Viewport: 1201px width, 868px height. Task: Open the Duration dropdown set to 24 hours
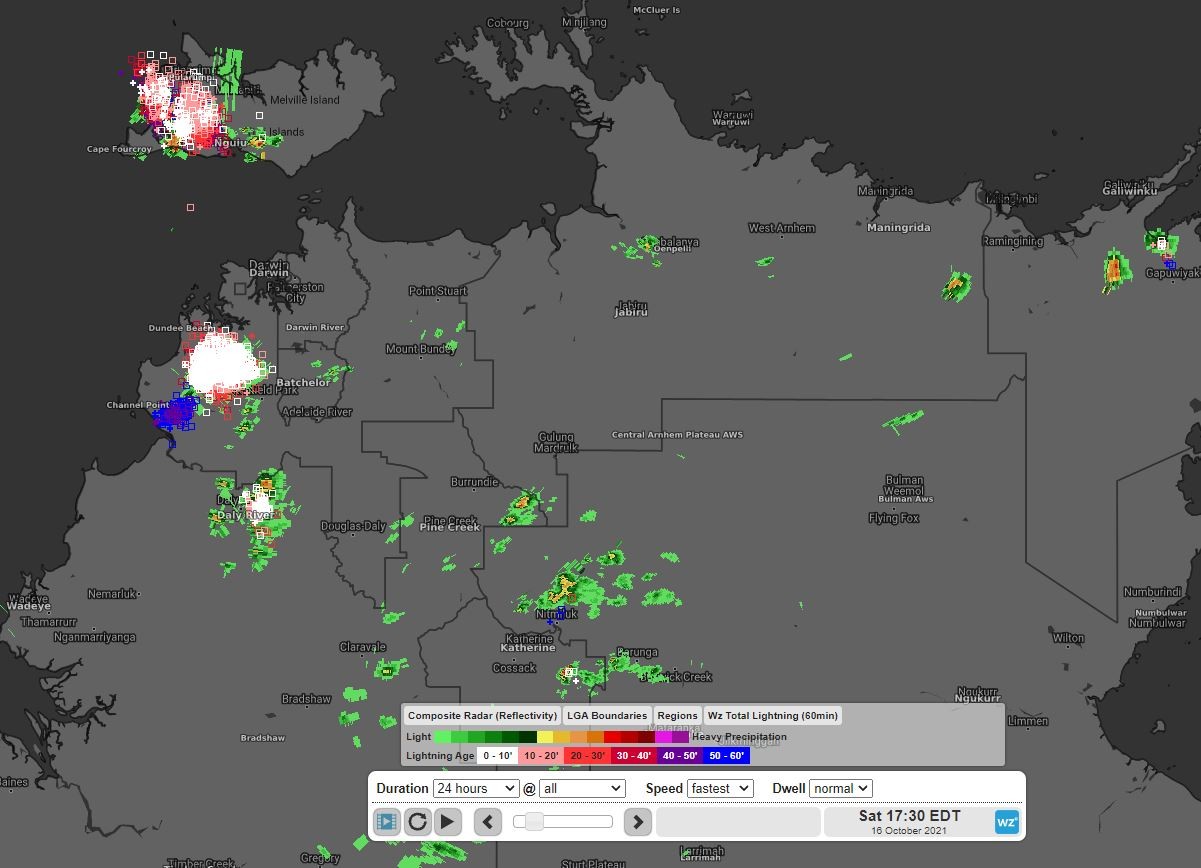click(476, 789)
